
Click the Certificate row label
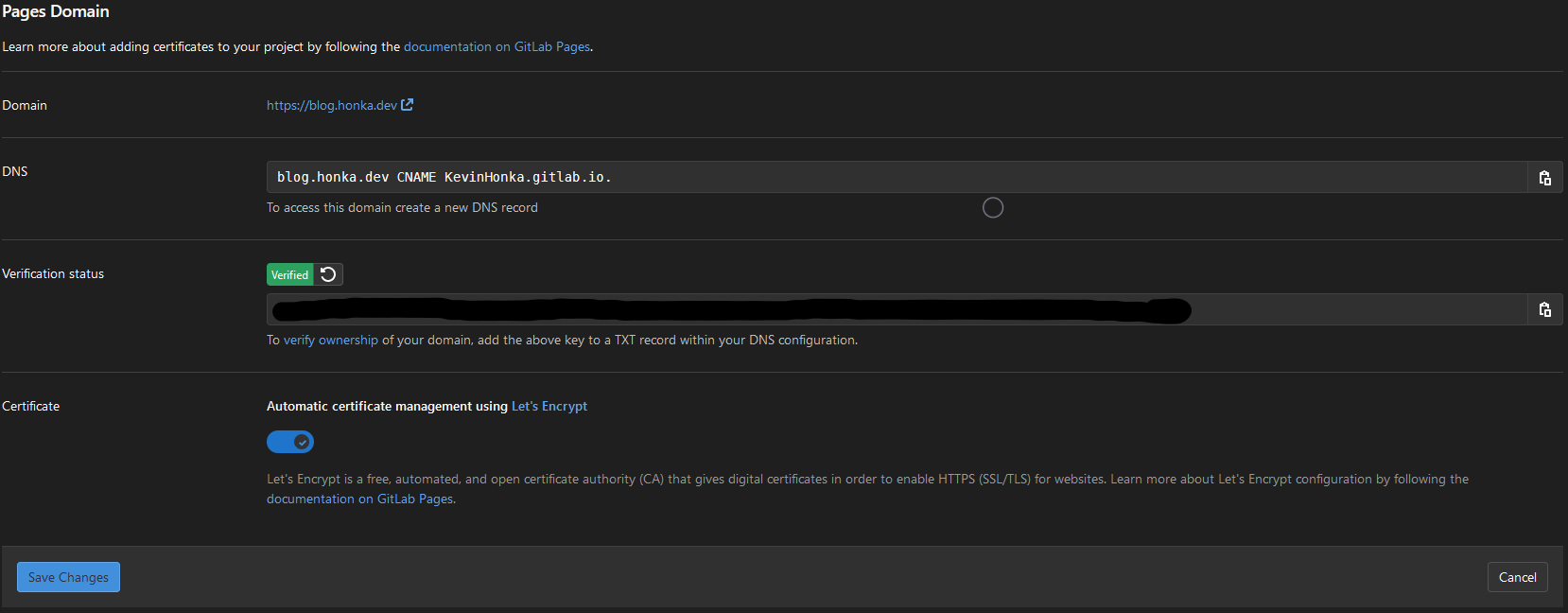[x=31, y=406]
